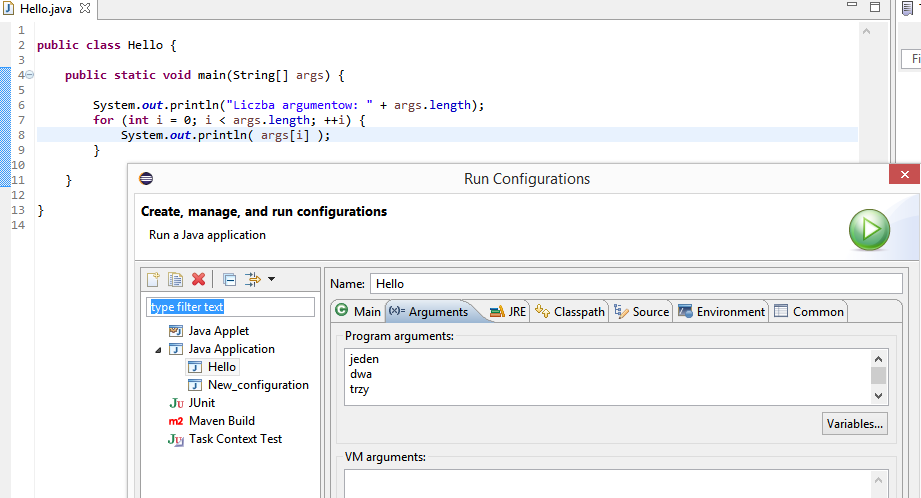Switch to the Main tab

(x=358, y=311)
